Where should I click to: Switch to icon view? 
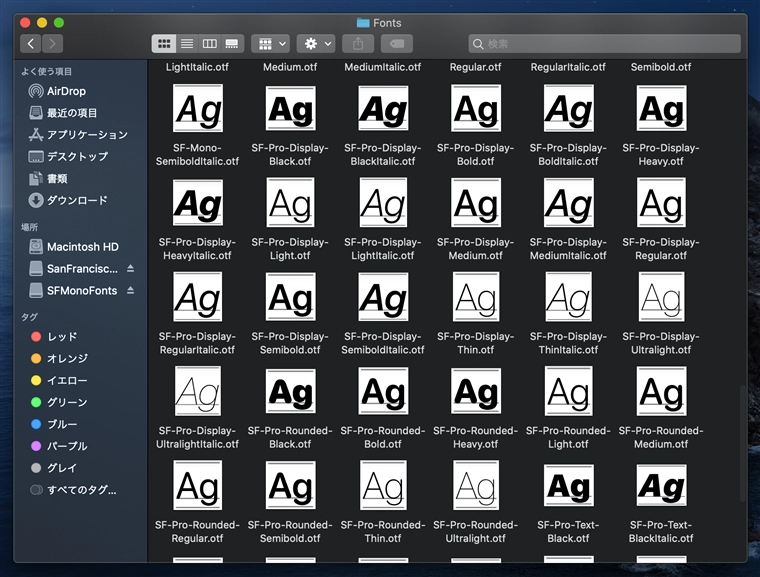164,44
